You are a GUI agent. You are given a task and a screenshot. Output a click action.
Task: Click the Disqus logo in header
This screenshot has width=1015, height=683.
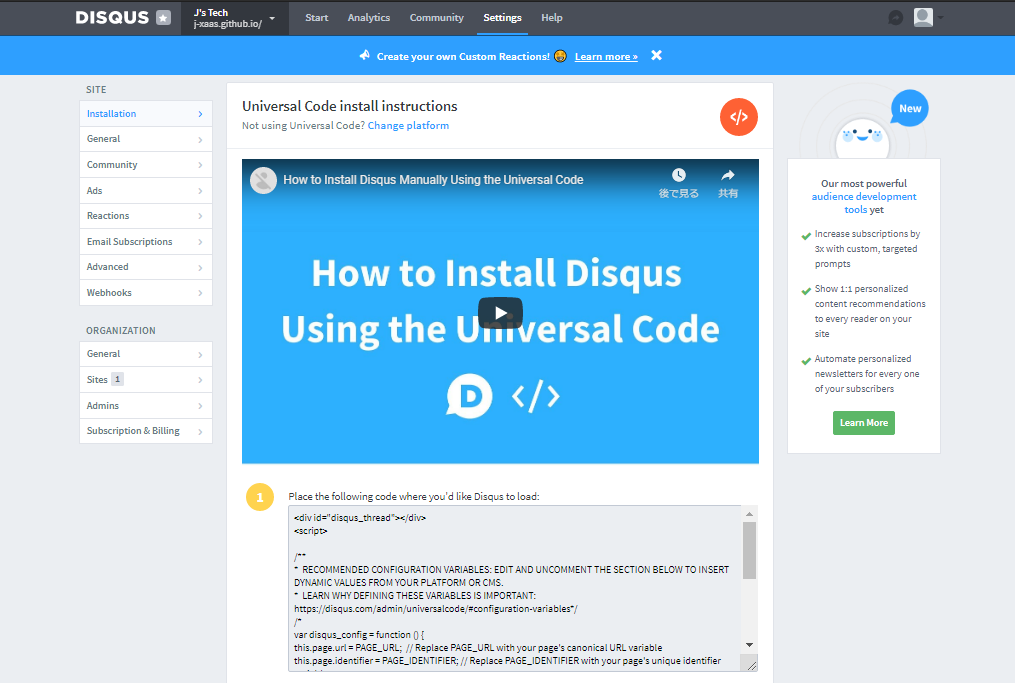(112, 17)
